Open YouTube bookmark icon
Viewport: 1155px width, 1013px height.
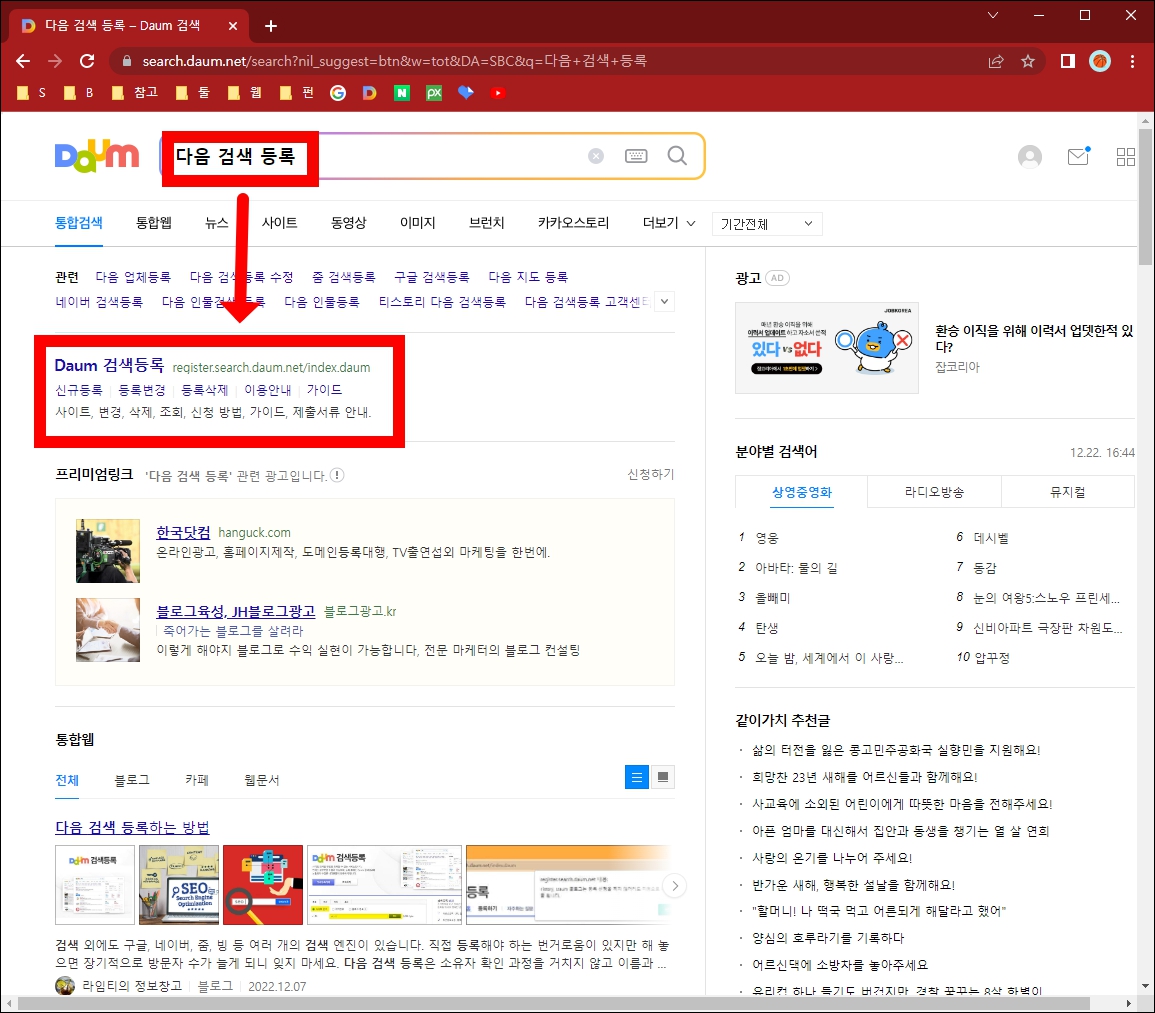pyautogui.click(x=498, y=93)
